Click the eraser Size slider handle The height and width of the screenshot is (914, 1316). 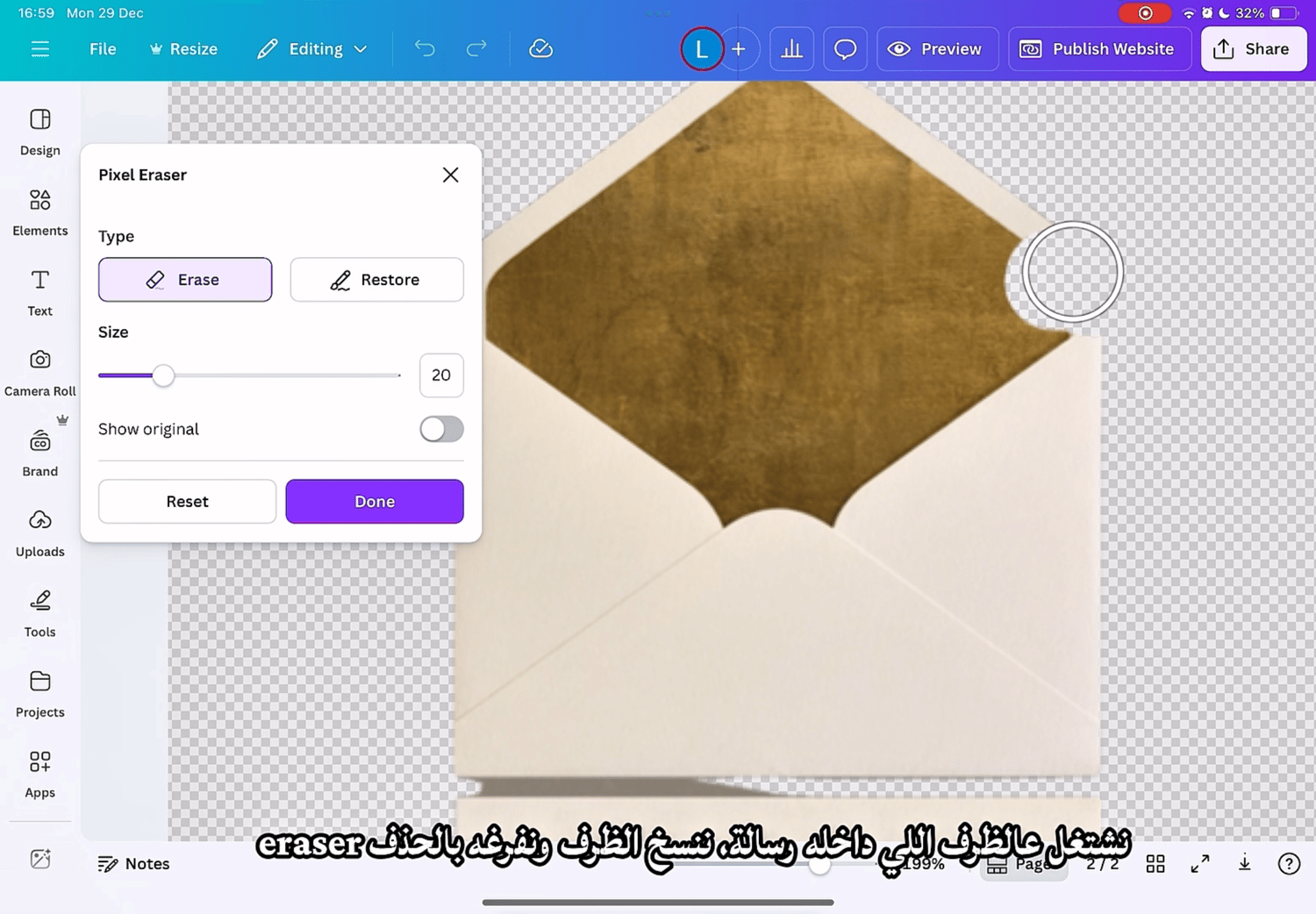tap(163, 375)
